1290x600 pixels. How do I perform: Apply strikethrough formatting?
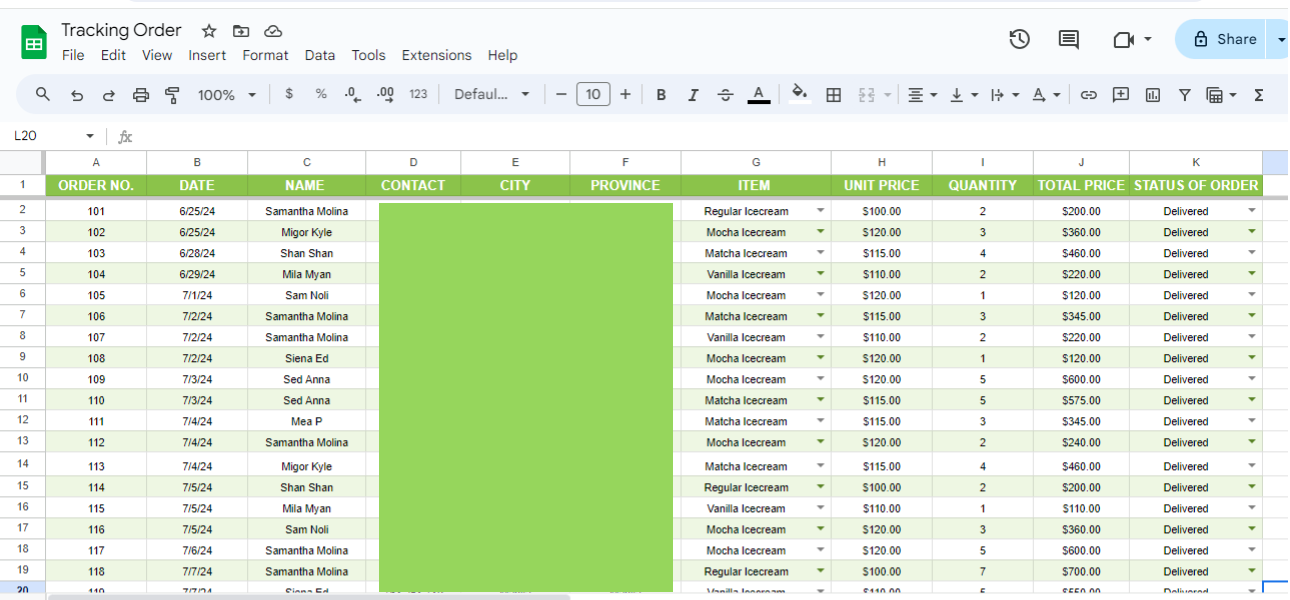726,95
